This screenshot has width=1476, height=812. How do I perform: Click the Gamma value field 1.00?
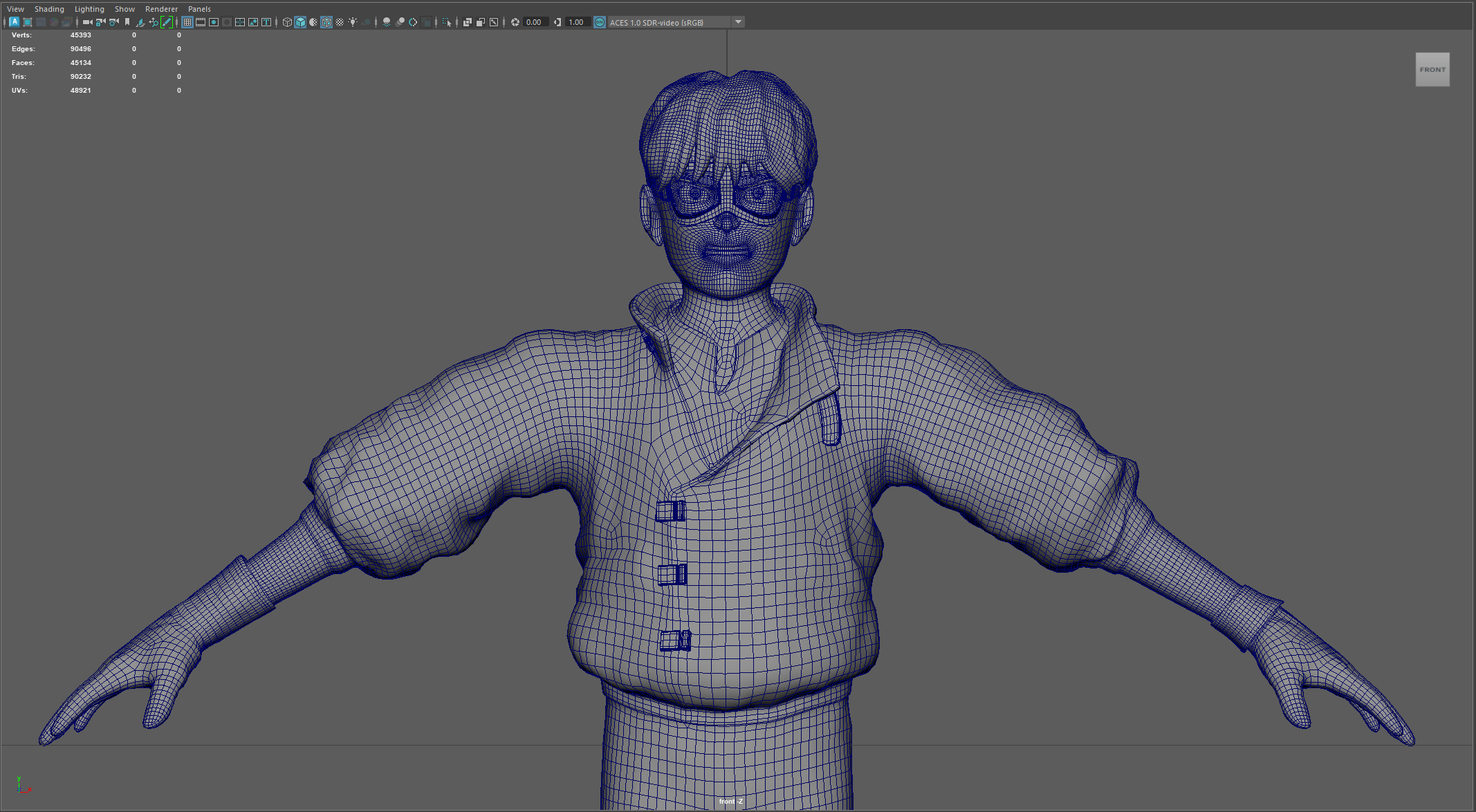tap(576, 22)
